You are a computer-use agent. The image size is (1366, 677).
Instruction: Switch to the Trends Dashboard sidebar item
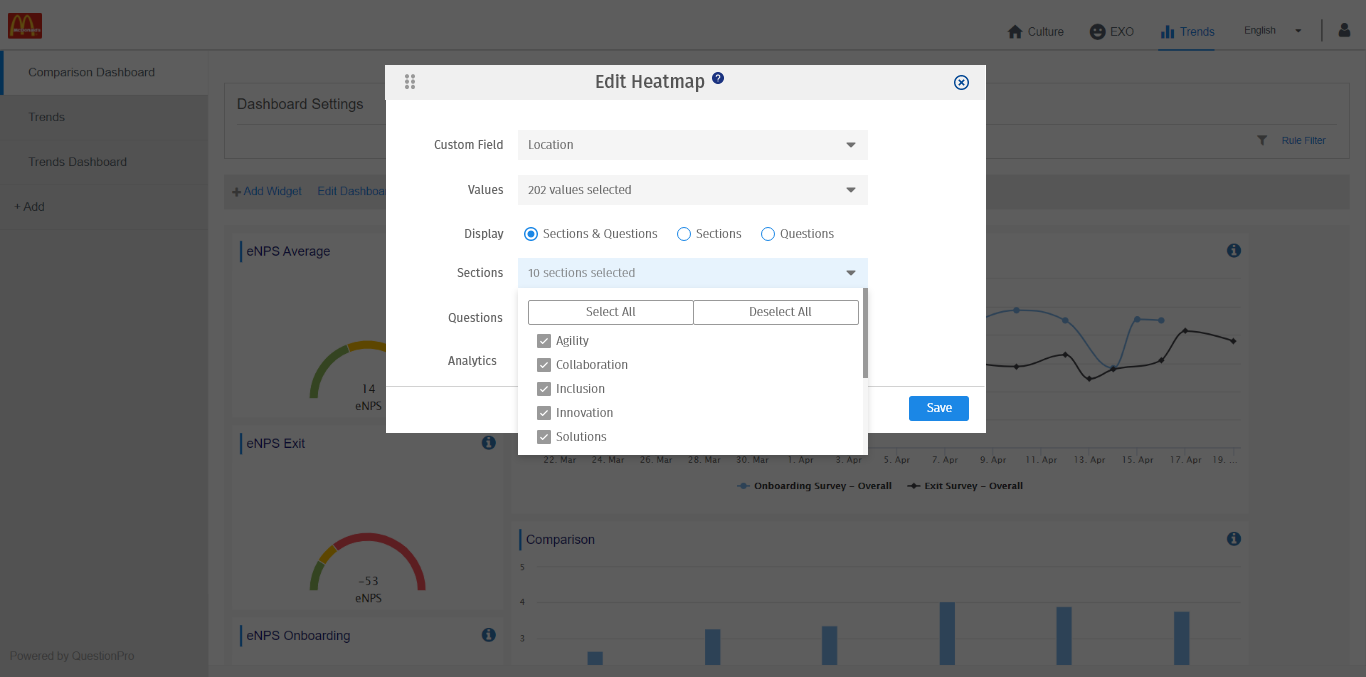pyautogui.click(x=80, y=161)
